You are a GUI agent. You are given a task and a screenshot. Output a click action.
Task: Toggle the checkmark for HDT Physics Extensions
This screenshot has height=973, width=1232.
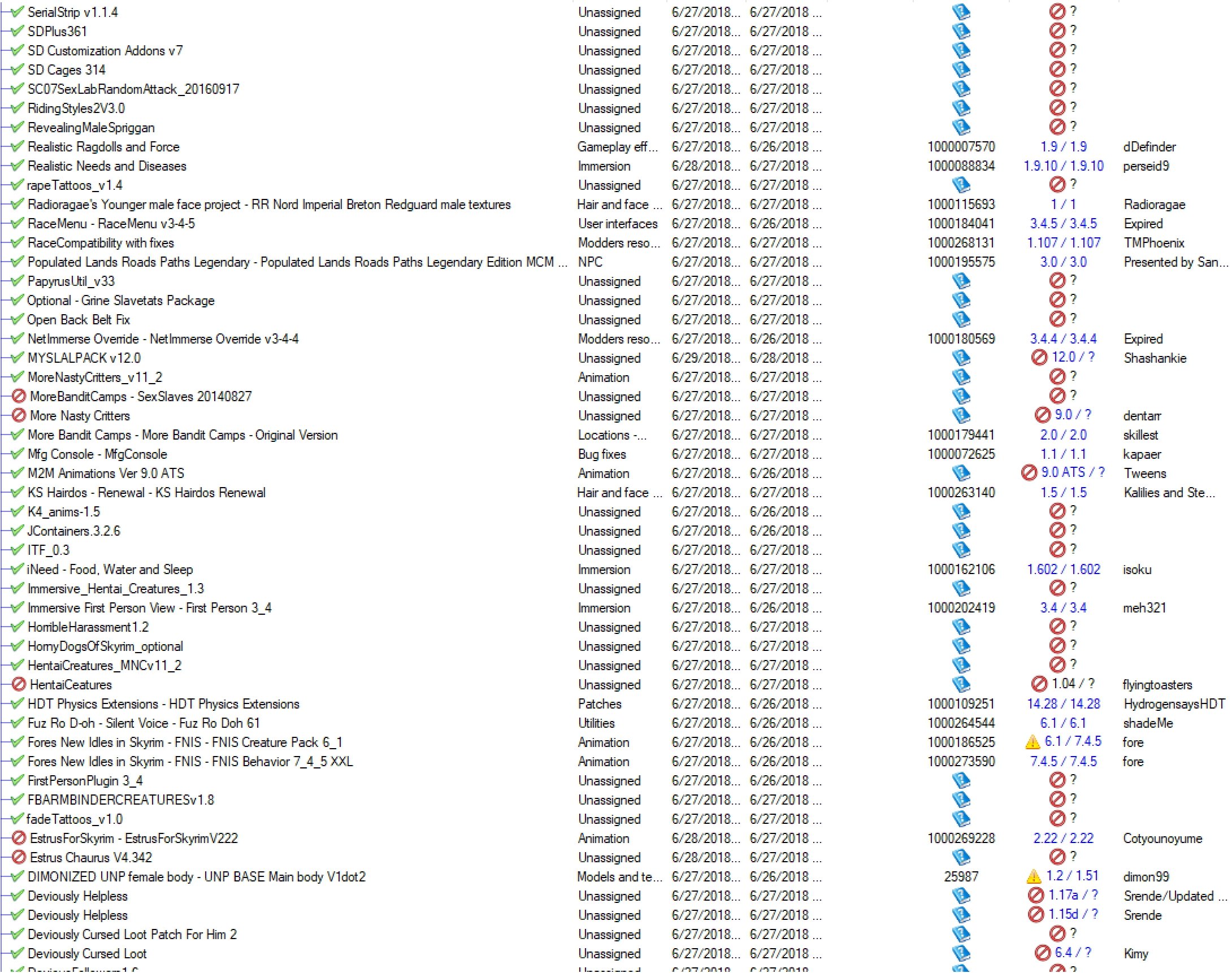pos(18,703)
